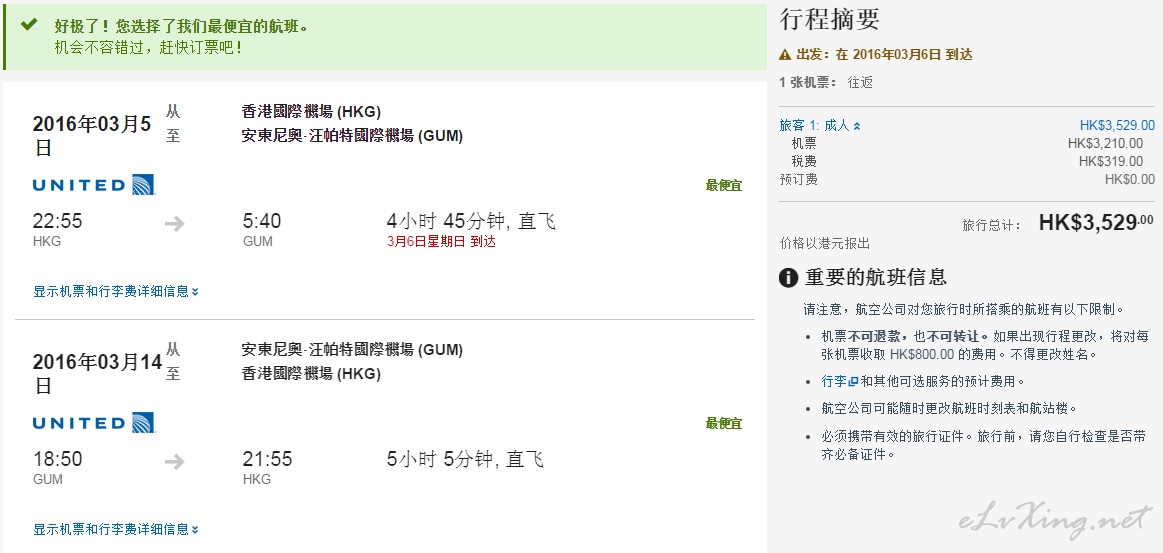Viewport: 1163px width, 553px height.
Task: Click the green checkmark icon in banner
Action: 29,25
